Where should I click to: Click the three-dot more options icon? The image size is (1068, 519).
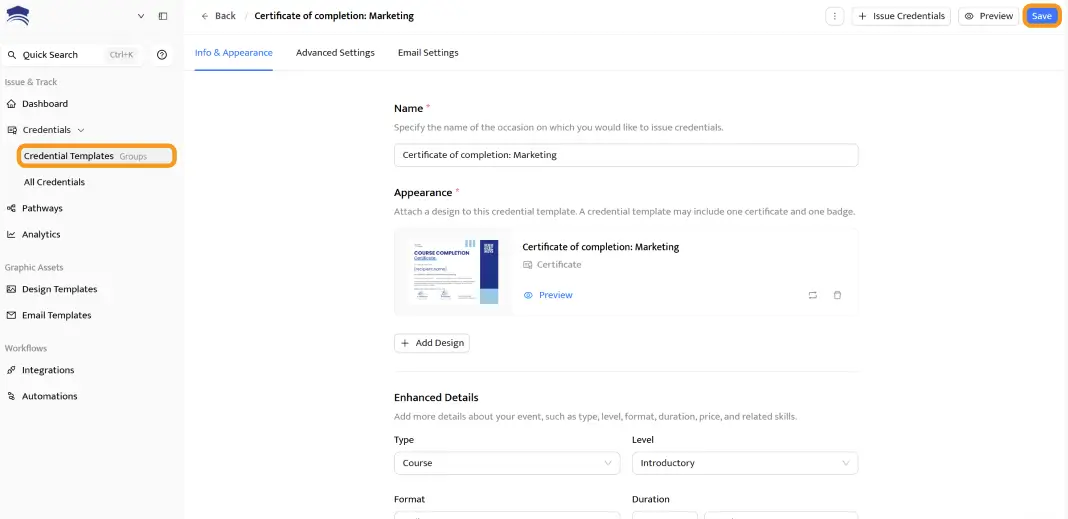(835, 16)
